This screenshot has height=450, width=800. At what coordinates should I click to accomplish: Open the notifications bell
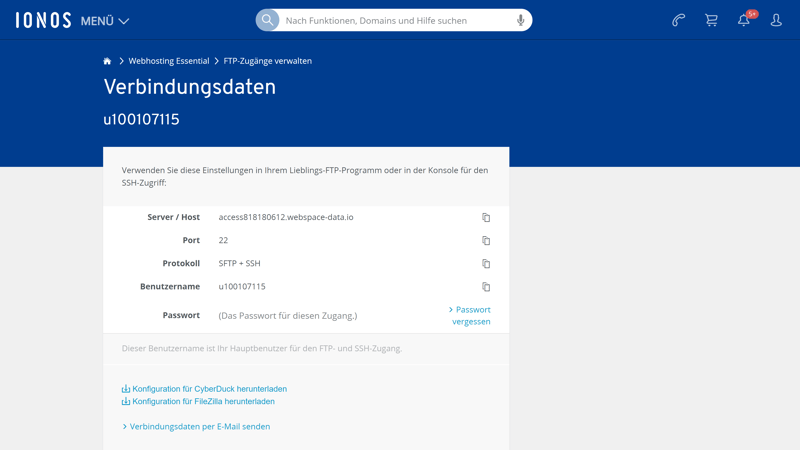click(744, 20)
